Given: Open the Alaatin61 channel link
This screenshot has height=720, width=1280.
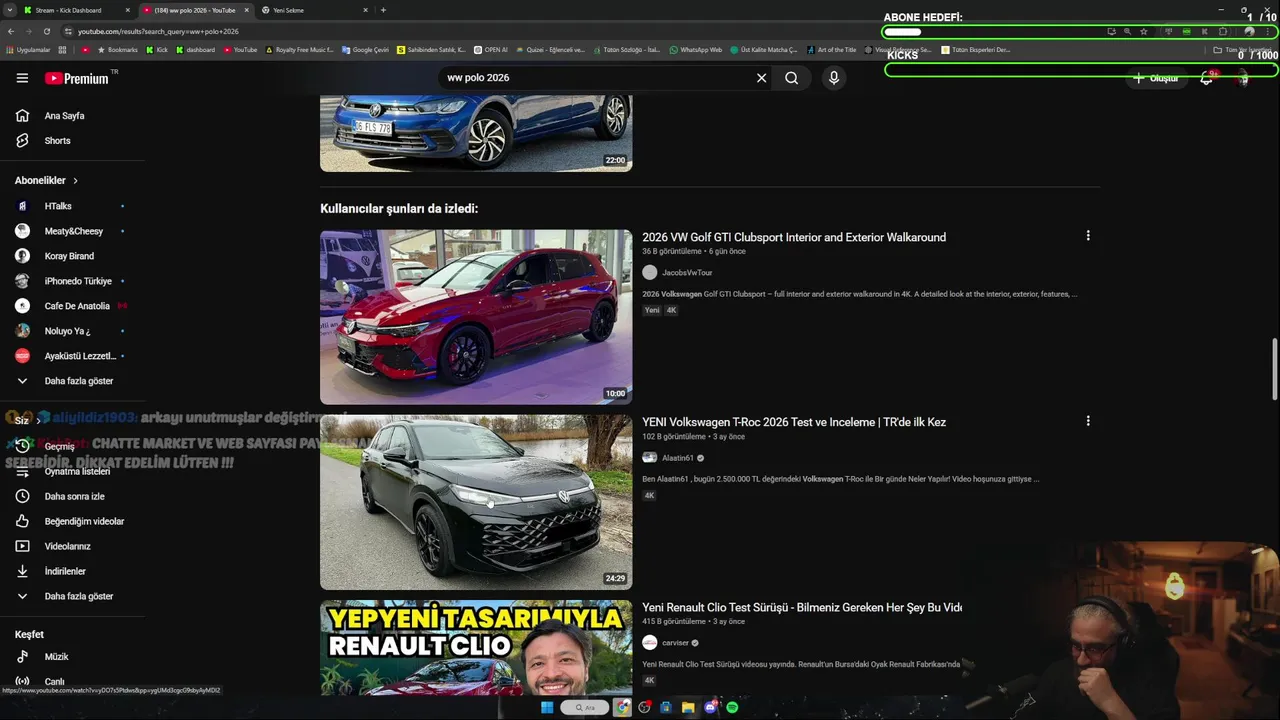Looking at the screenshot, I should click(678, 458).
